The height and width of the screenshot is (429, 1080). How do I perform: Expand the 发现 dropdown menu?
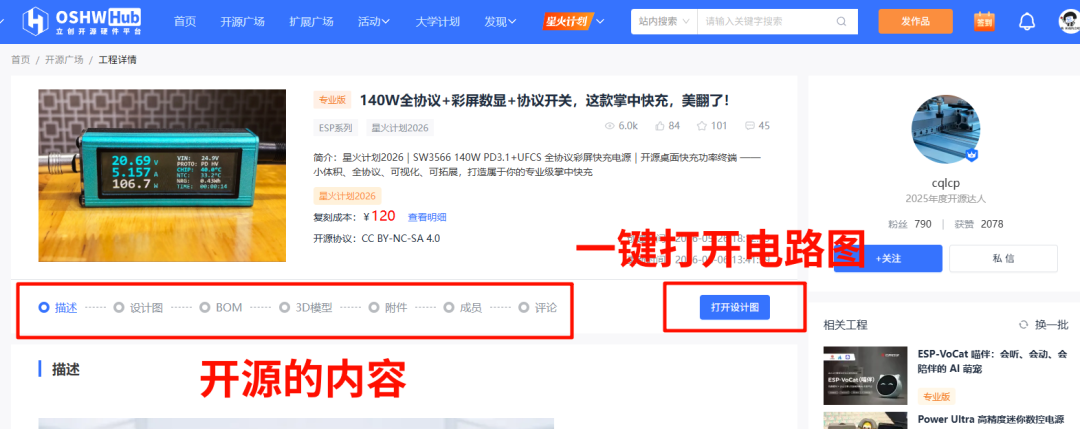click(x=500, y=21)
